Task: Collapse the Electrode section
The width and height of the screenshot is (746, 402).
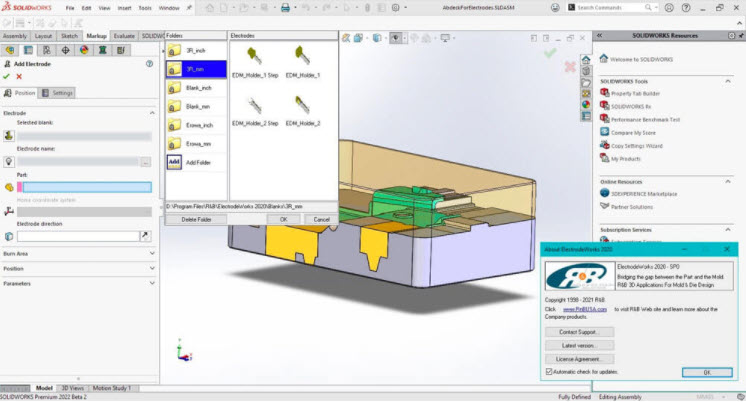Action: pyautogui.click(x=152, y=113)
